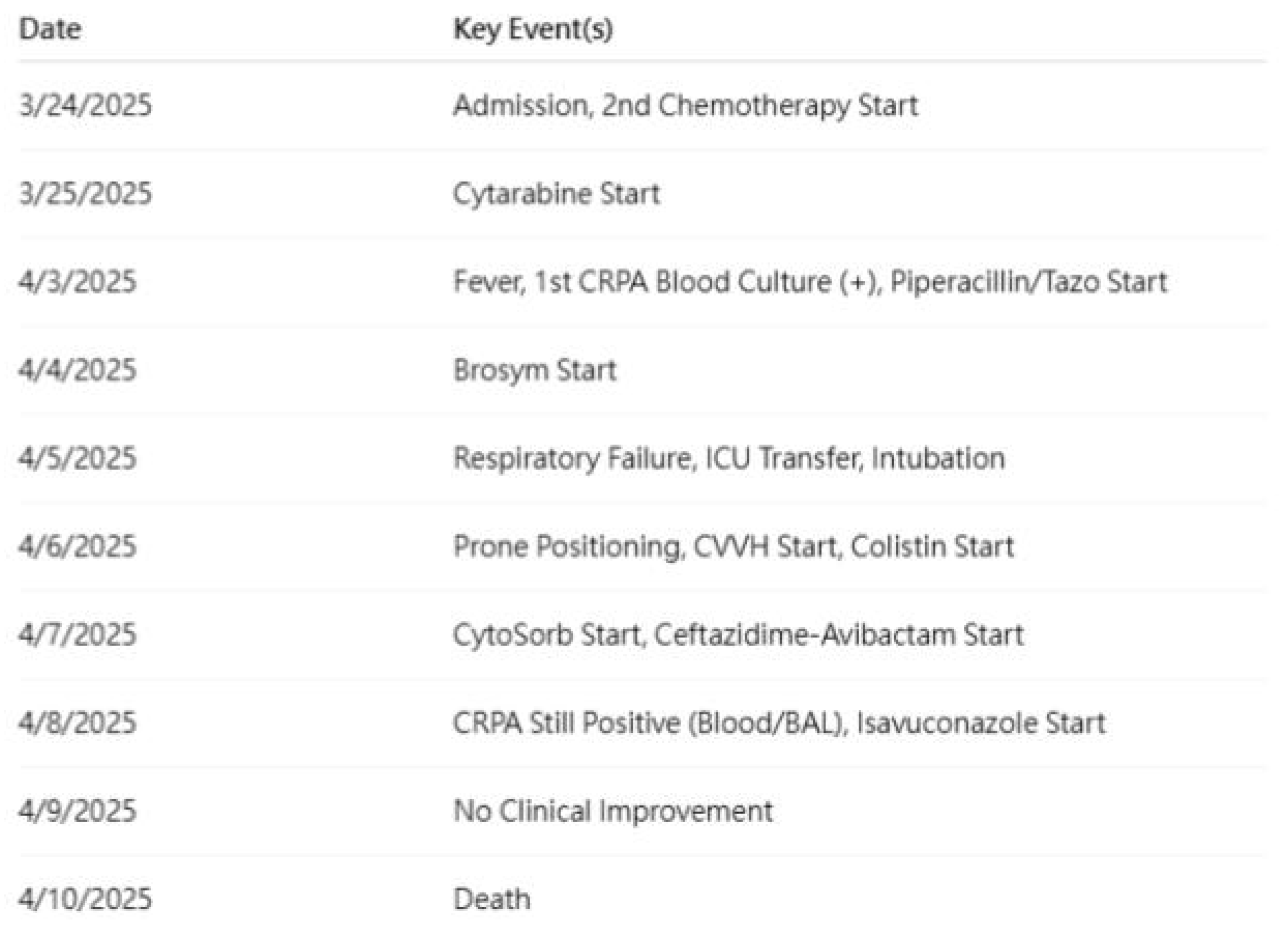This screenshot has width=1288, height=931.
Task: Select the 4/6/2025 date cell
Action: pos(78,547)
